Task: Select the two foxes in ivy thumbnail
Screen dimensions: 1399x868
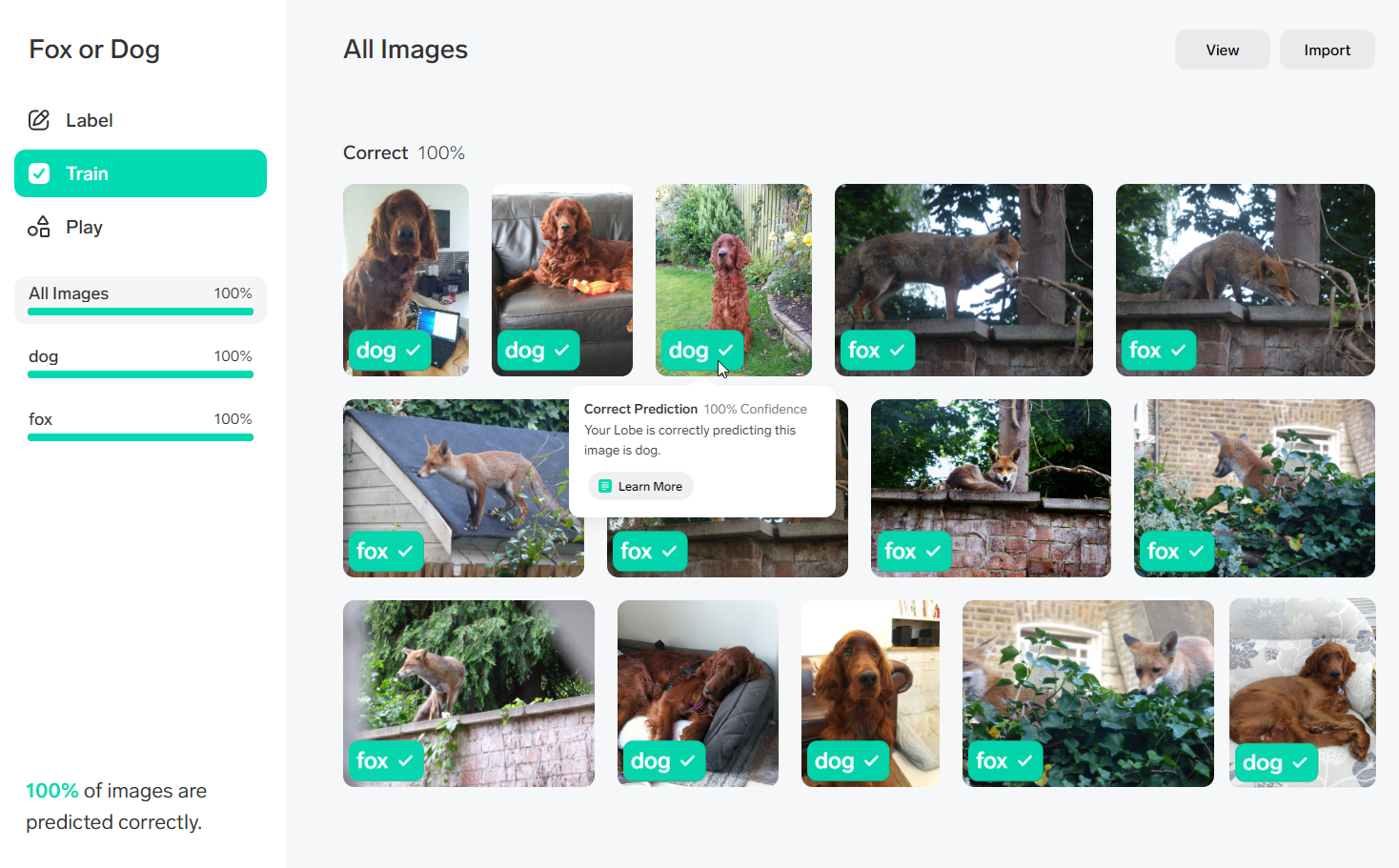Action: (1088, 694)
